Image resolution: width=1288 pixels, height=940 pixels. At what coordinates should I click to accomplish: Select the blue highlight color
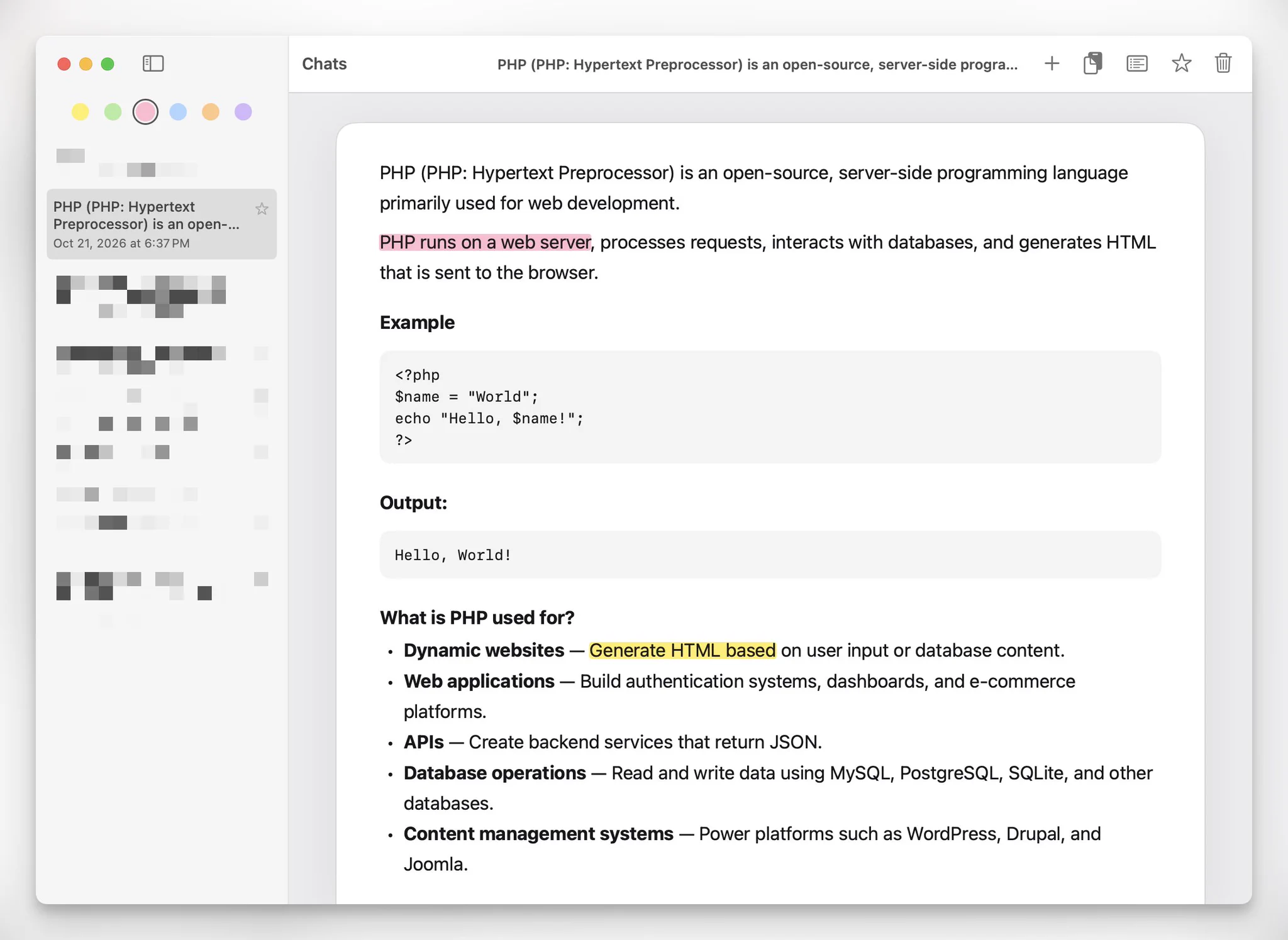click(178, 112)
